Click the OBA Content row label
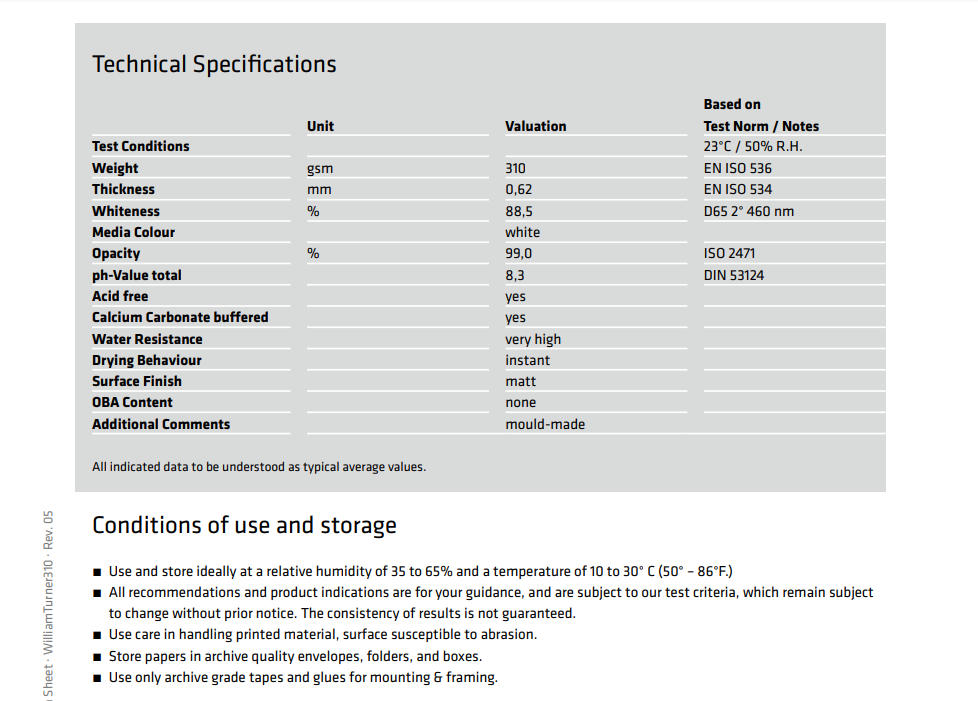Image resolution: width=978 pixels, height=701 pixels. tap(132, 402)
